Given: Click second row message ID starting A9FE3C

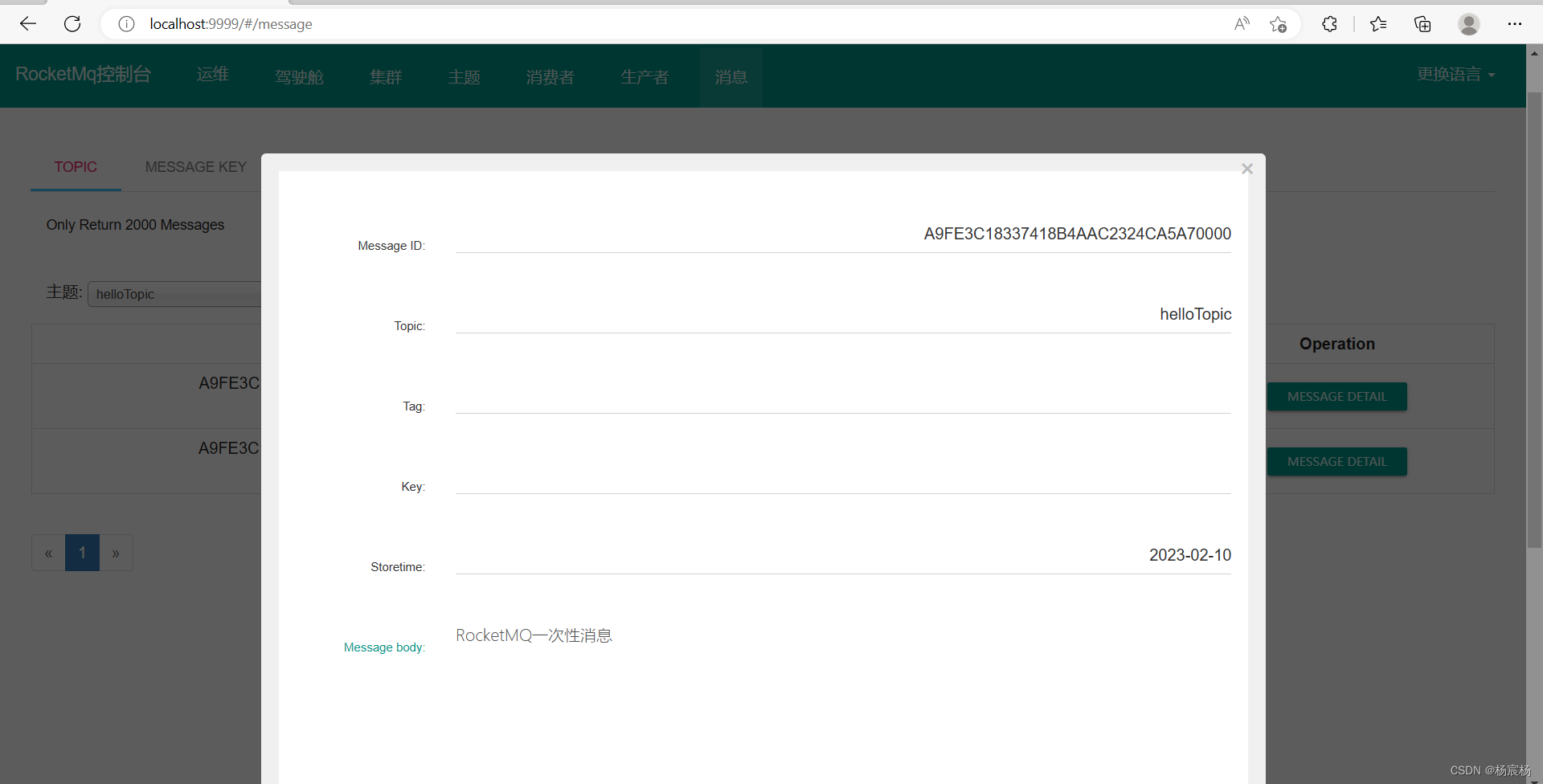Looking at the screenshot, I should point(229,448).
